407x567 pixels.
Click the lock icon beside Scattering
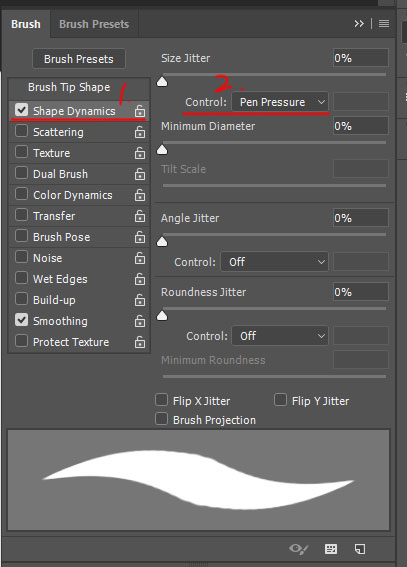[x=140, y=132]
